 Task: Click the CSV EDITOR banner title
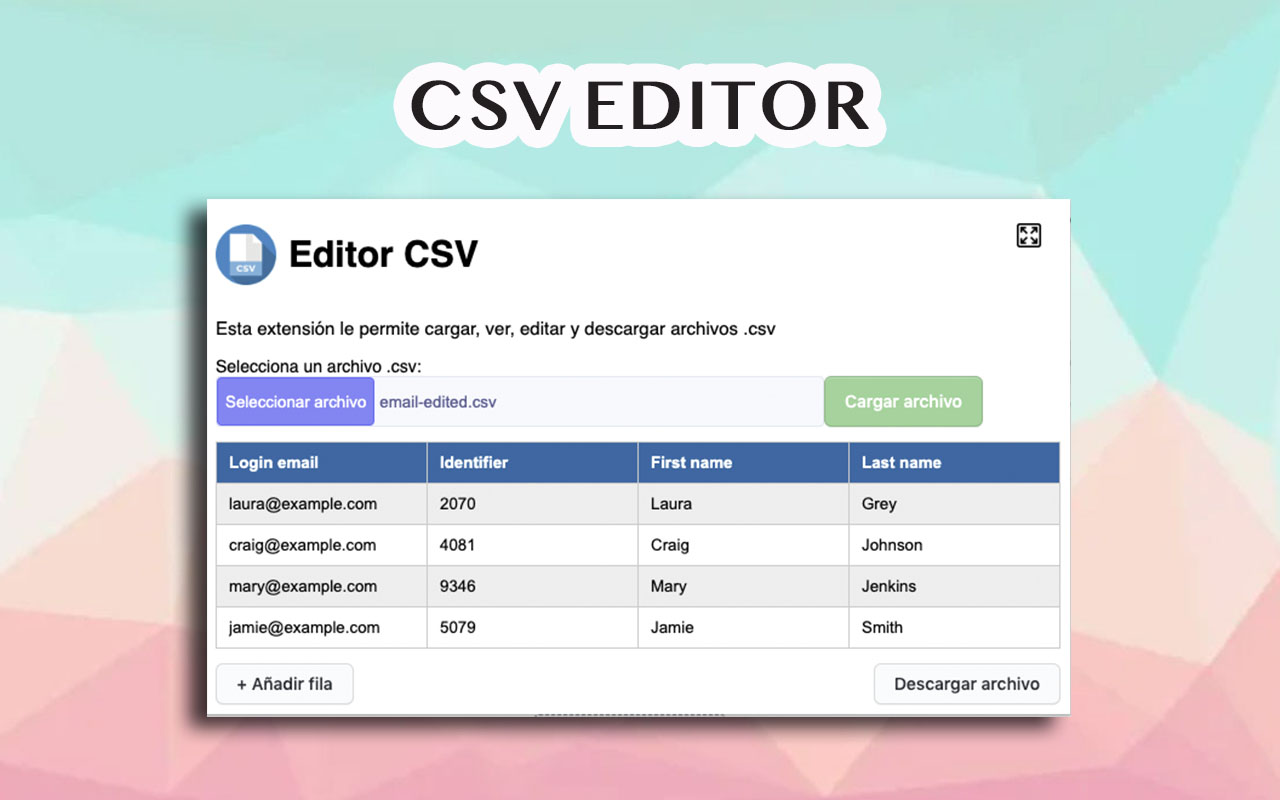[640, 106]
